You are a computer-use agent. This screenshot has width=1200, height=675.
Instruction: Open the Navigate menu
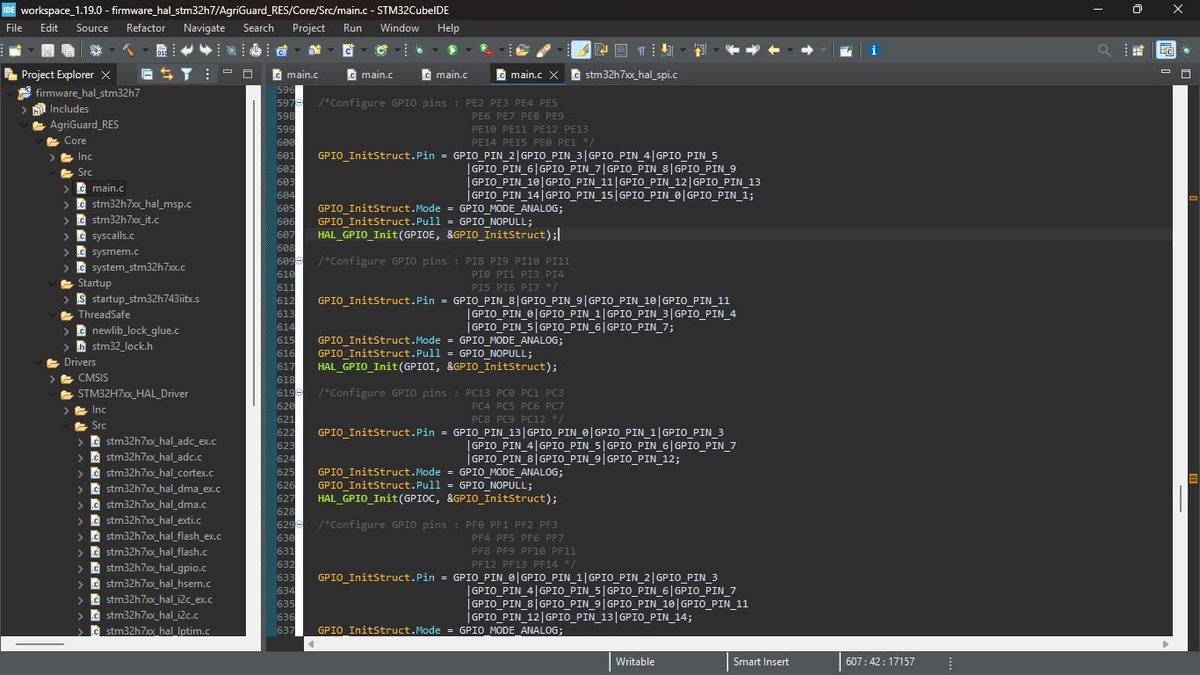[x=204, y=28]
